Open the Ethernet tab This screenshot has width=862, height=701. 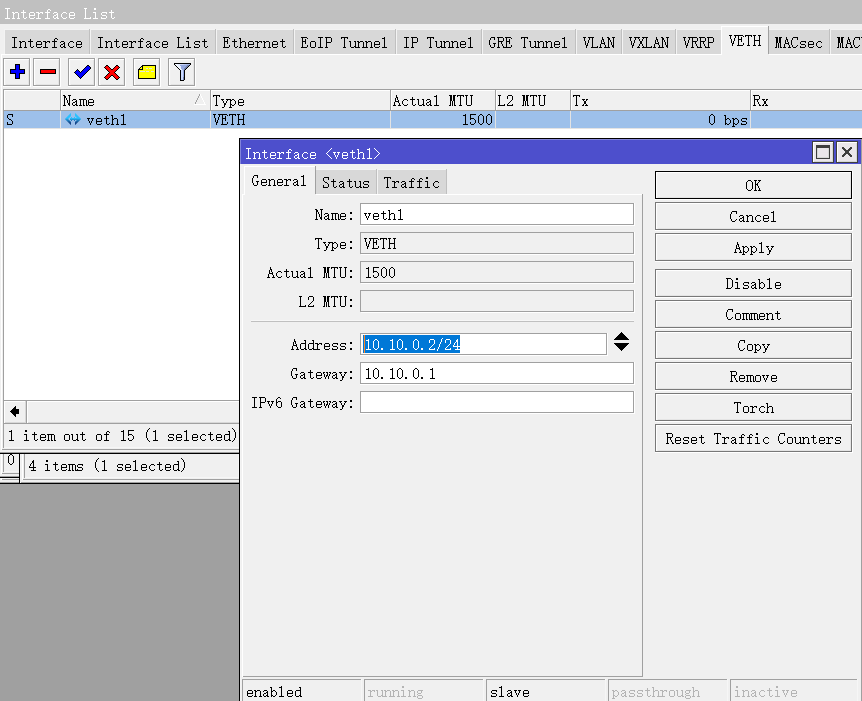pyautogui.click(x=254, y=42)
